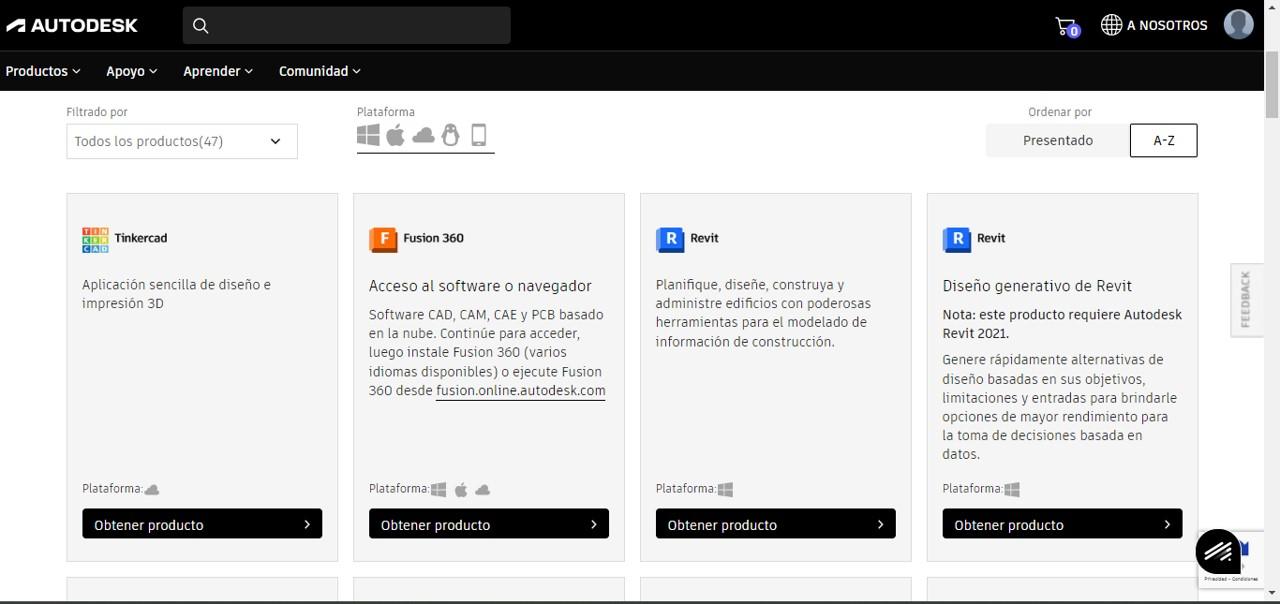Click Obtener producto on the 'Planifique, diseñe' Revit card
This screenshot has height=604, width=1280.
776,524
